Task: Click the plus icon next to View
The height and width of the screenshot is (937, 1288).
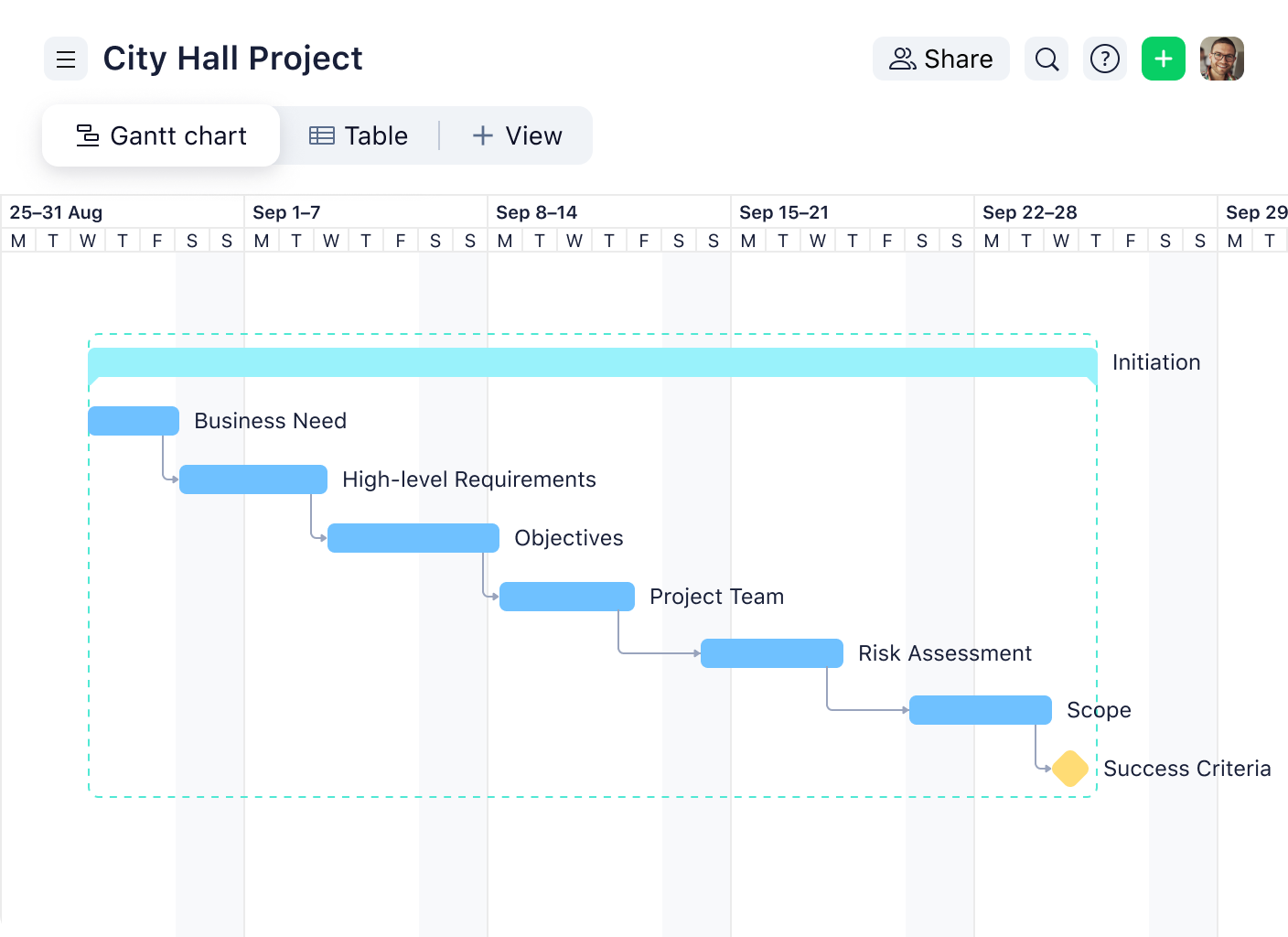Action: pyautogui.click(x=482, y=135)
